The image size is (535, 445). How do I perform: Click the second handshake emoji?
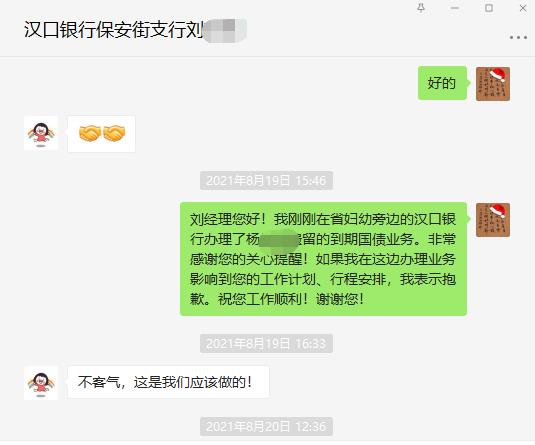(x=114, y=133)
